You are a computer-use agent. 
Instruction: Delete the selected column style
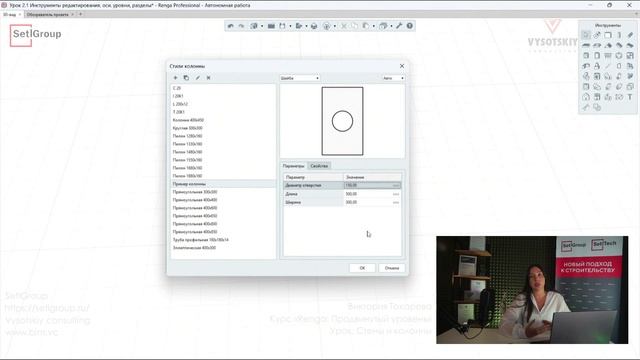click(x=209, y=78)
